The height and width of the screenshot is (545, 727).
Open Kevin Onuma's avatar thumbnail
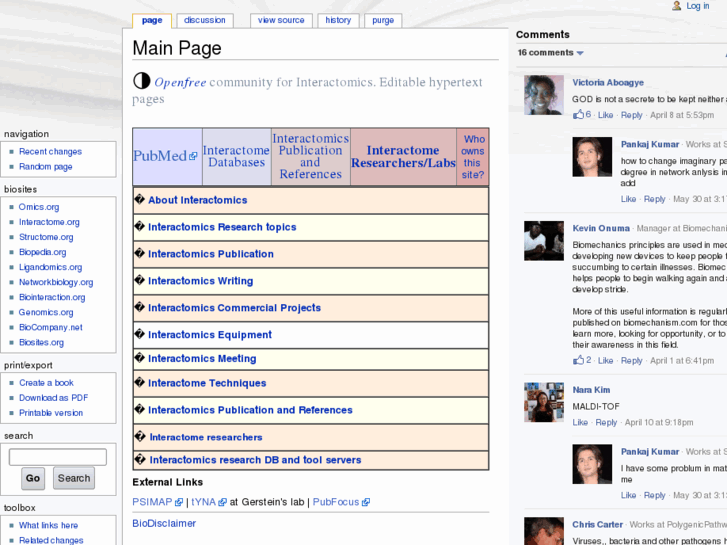[544, 241]
